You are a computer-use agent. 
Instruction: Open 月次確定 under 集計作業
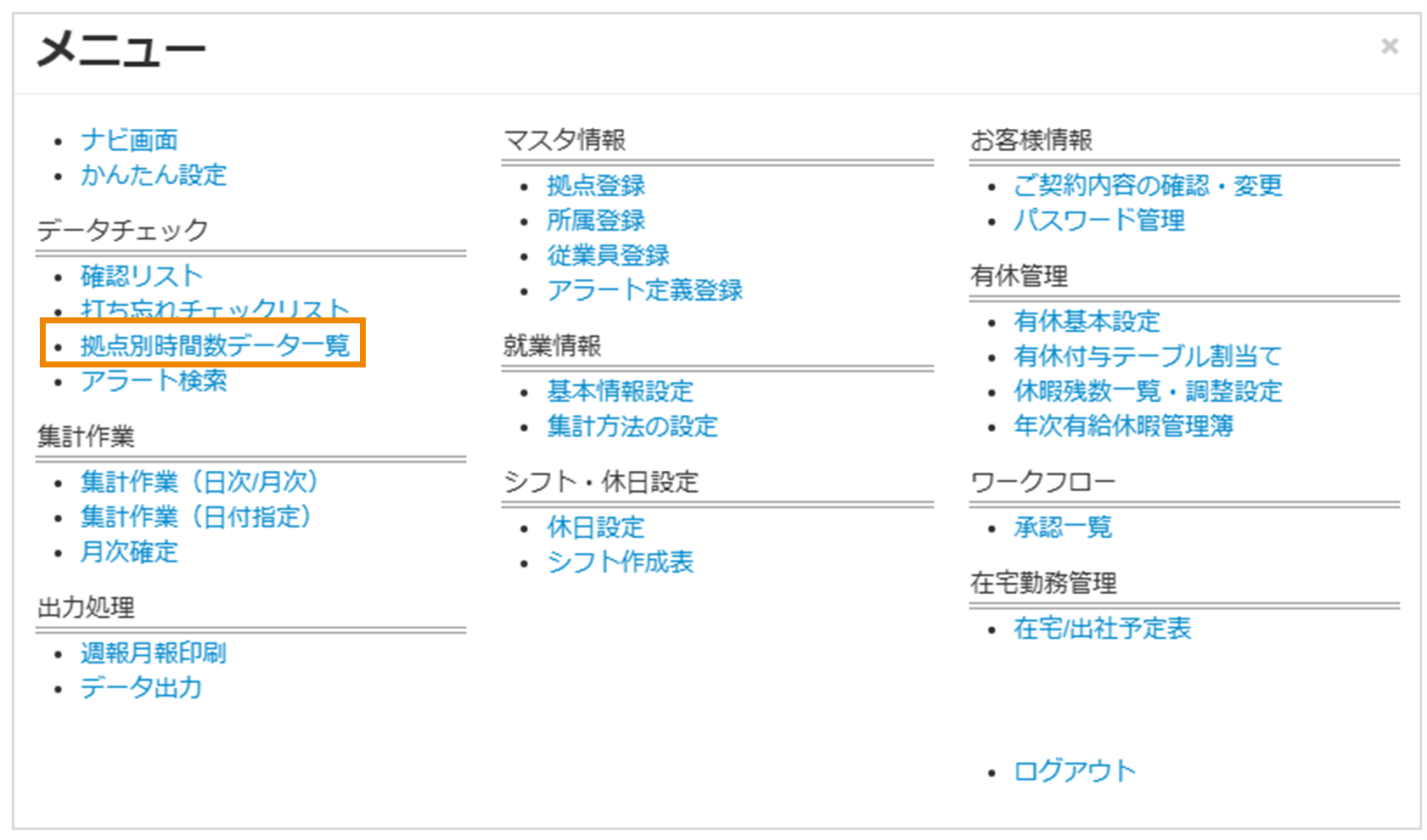tap(128, 552)
